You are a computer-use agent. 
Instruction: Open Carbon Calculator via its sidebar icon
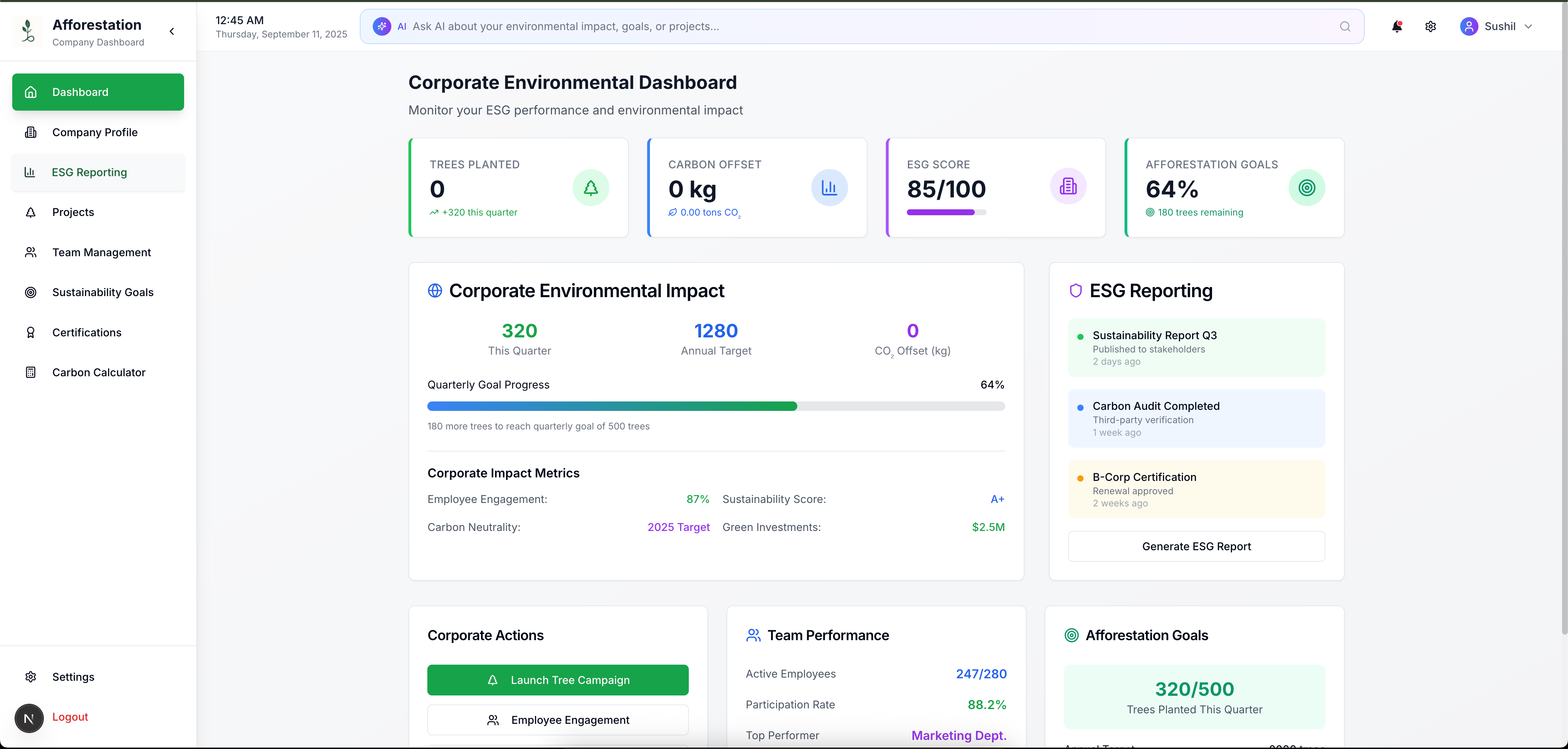30,372
